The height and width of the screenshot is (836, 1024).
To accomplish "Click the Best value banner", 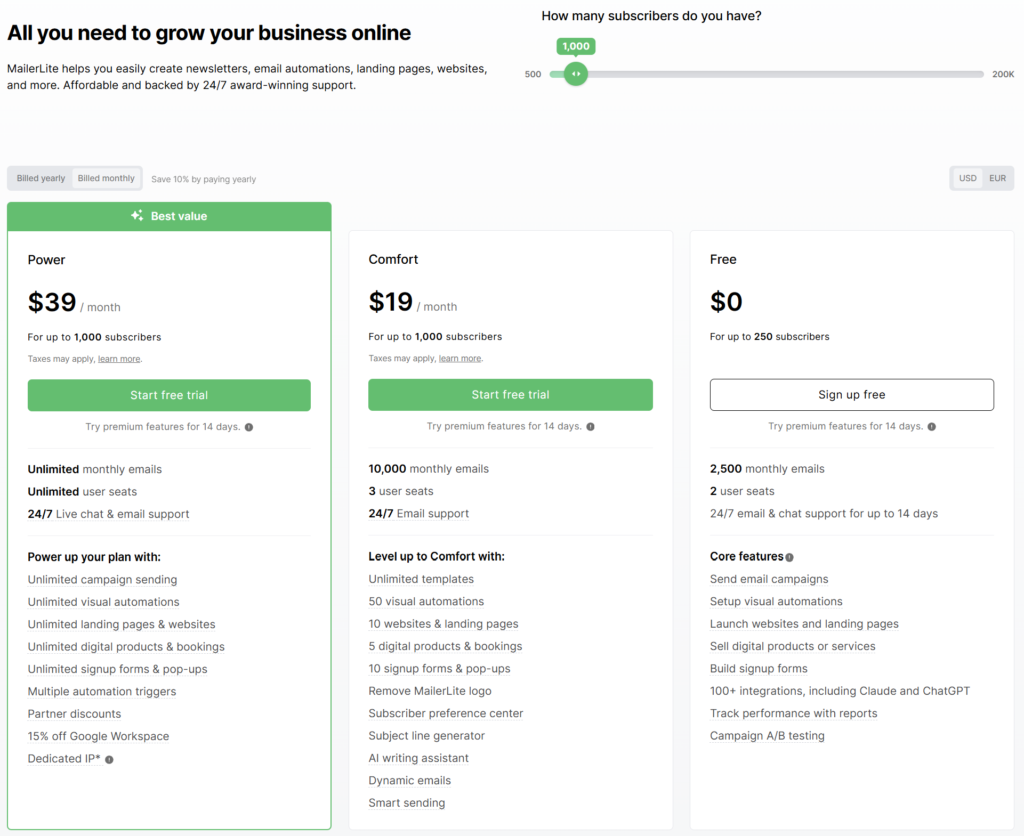I will pos(169,216).
